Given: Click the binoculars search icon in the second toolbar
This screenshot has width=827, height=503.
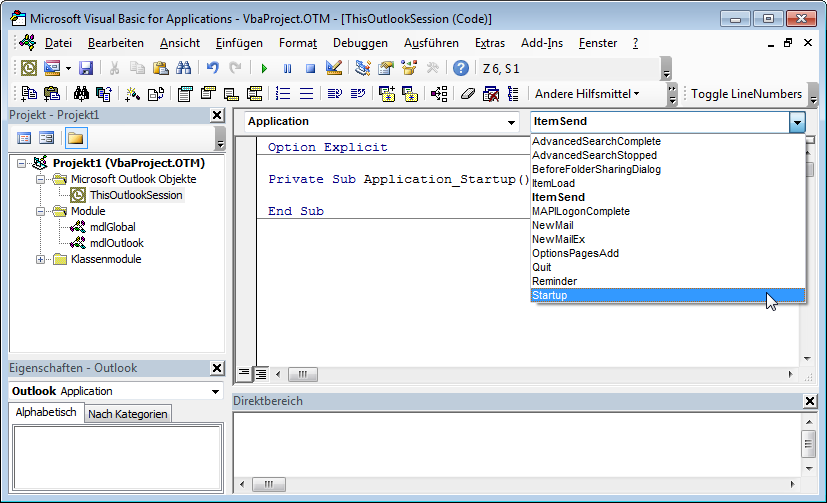Looking at the screenshot, I should [x=81, y=94].
